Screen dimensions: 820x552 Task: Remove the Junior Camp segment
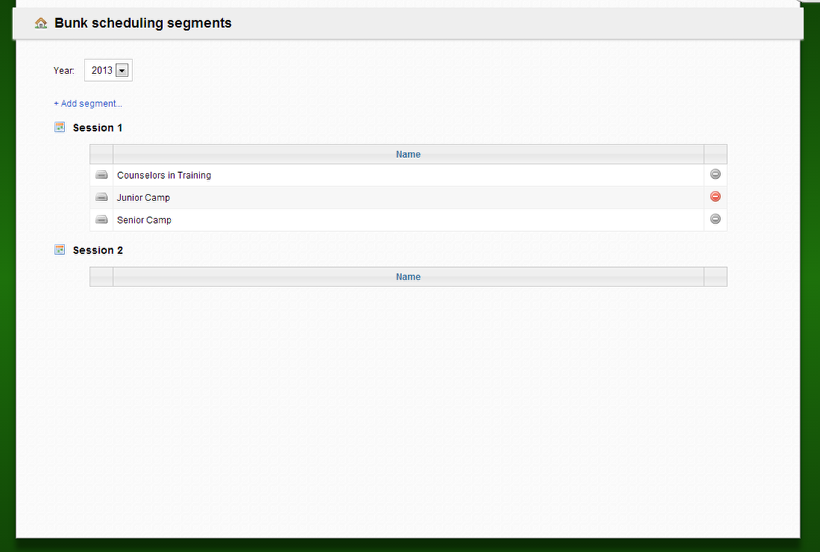(715, 197)
